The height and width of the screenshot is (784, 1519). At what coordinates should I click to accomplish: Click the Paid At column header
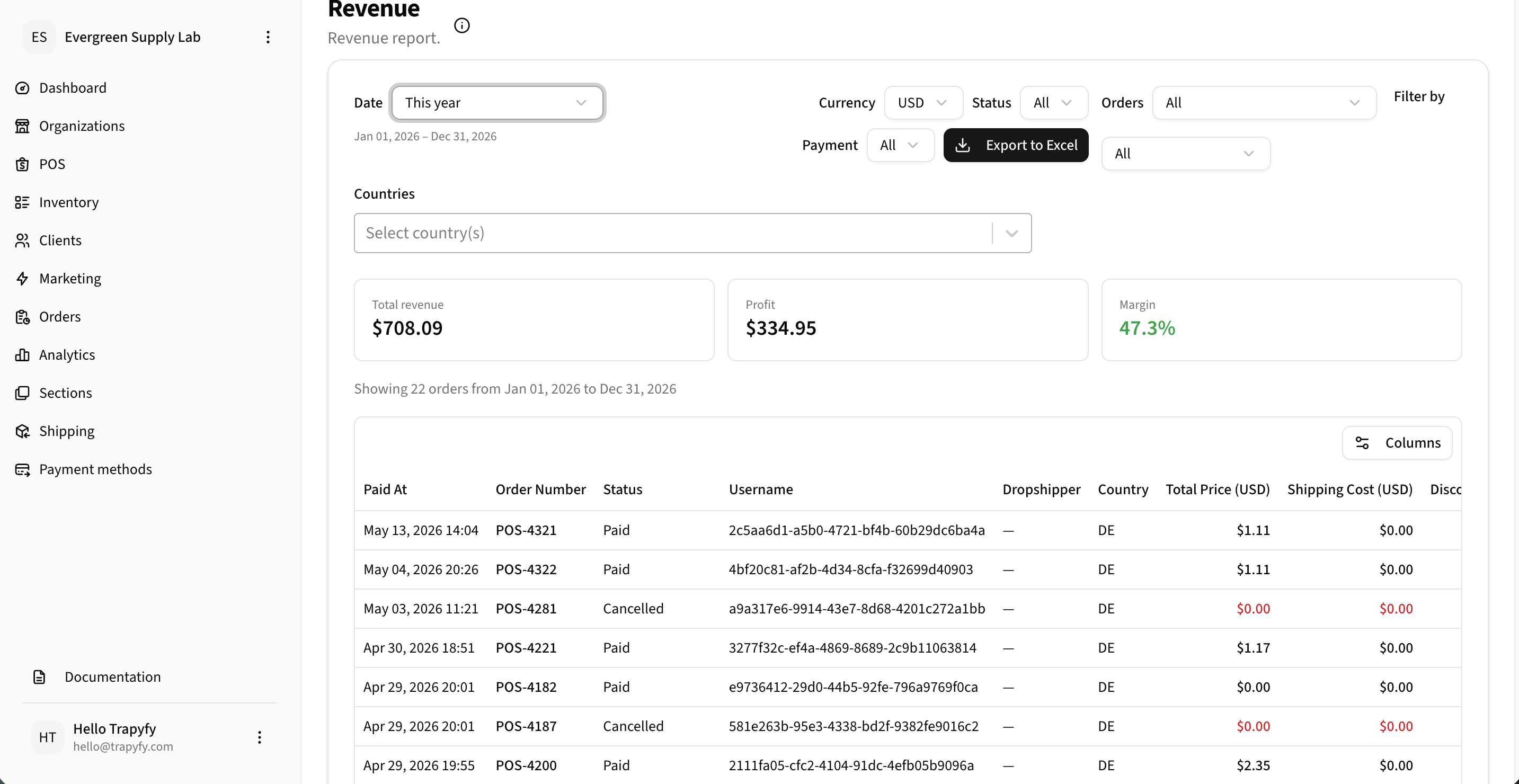[385, 490]
